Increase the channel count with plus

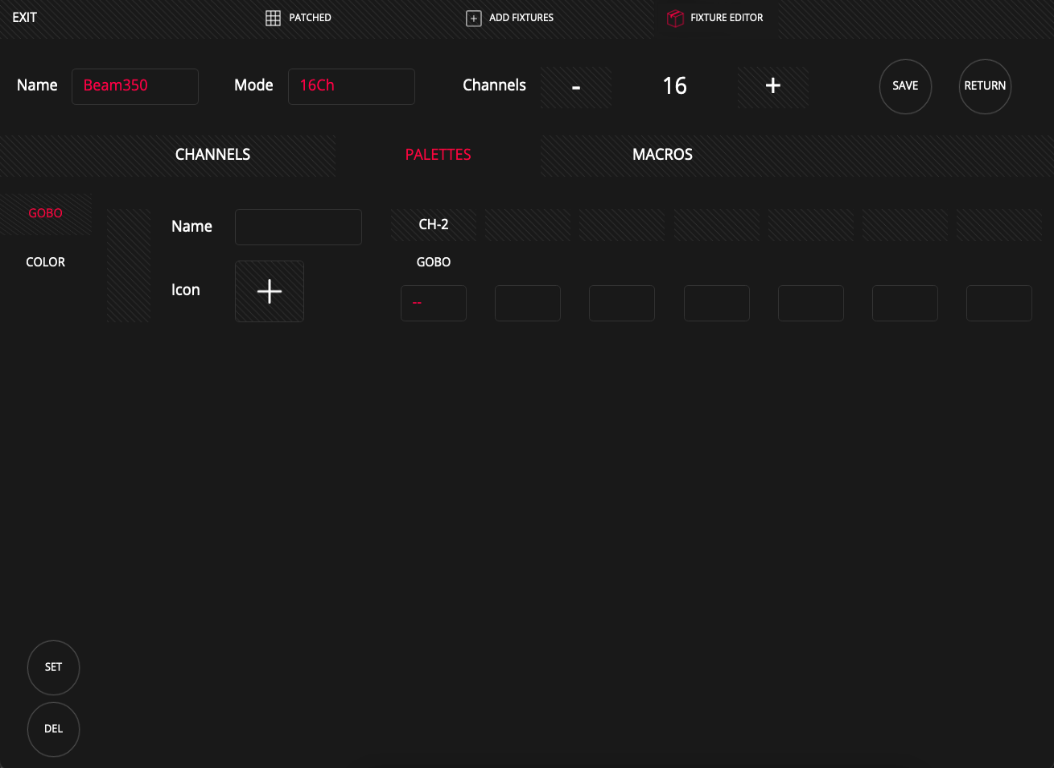tap(773, 86)
